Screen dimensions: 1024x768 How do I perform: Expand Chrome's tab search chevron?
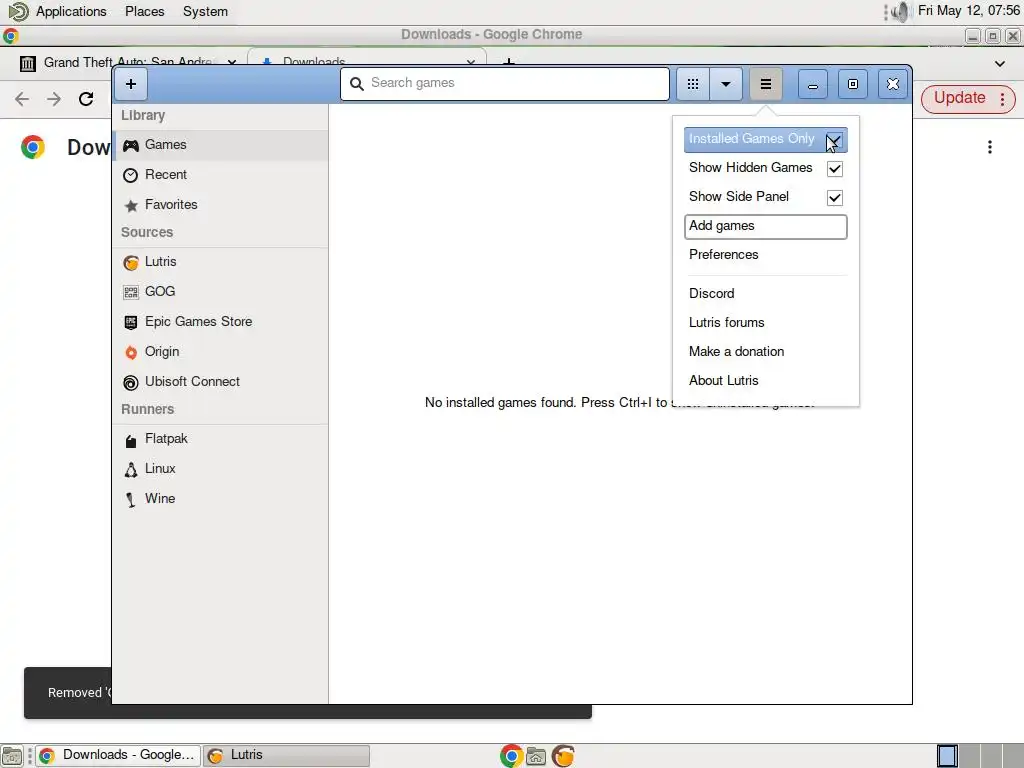(1000, 64)
